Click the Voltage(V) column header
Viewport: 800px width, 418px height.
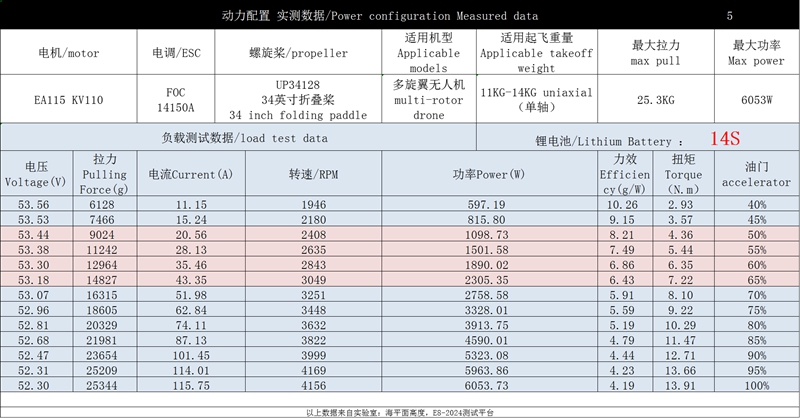click(35, 174)
